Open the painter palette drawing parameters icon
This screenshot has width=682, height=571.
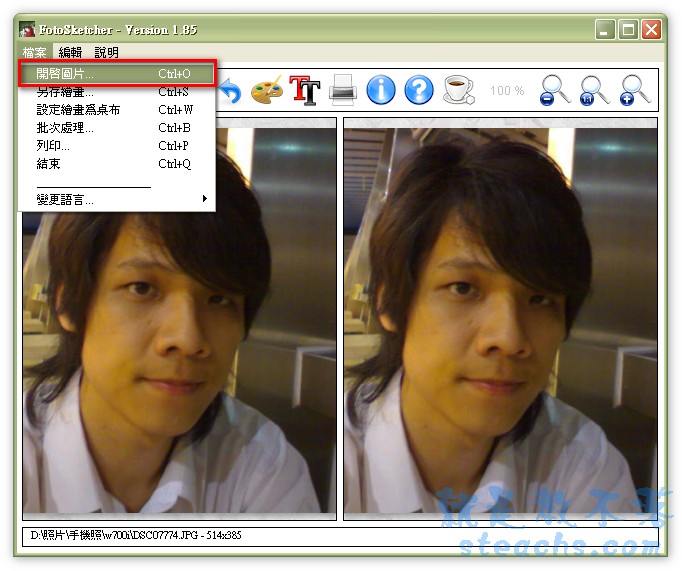pos(267,90)
